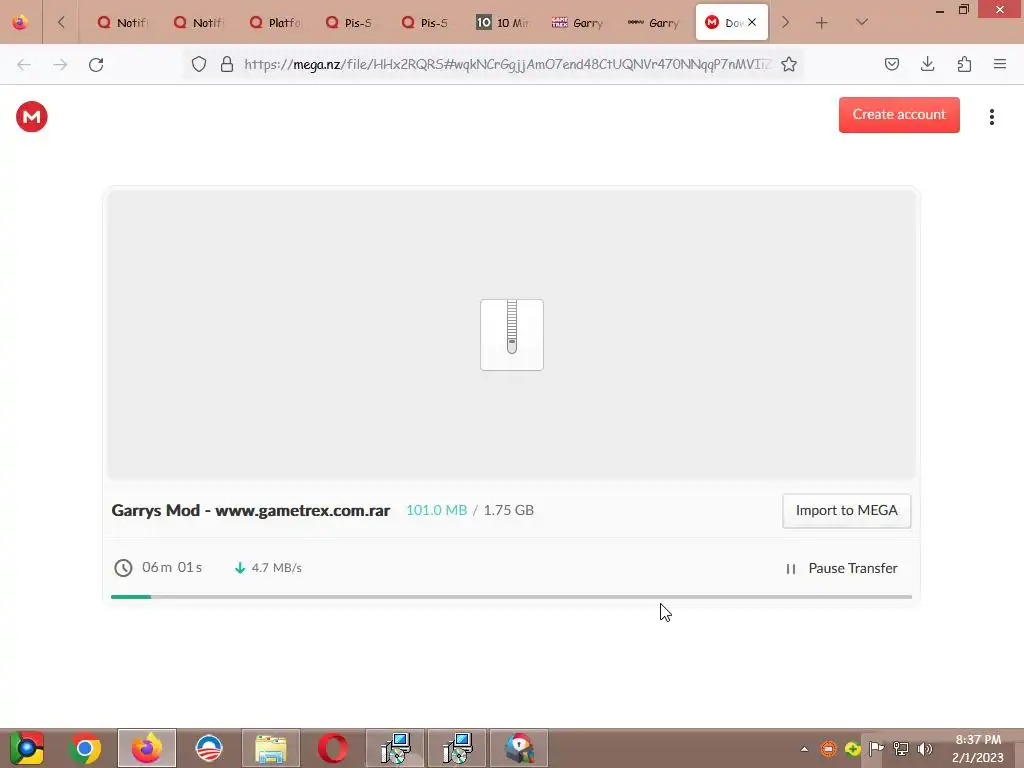Switch to the first Notif tab
The image size is (1024, 768).
coord(123,22)
